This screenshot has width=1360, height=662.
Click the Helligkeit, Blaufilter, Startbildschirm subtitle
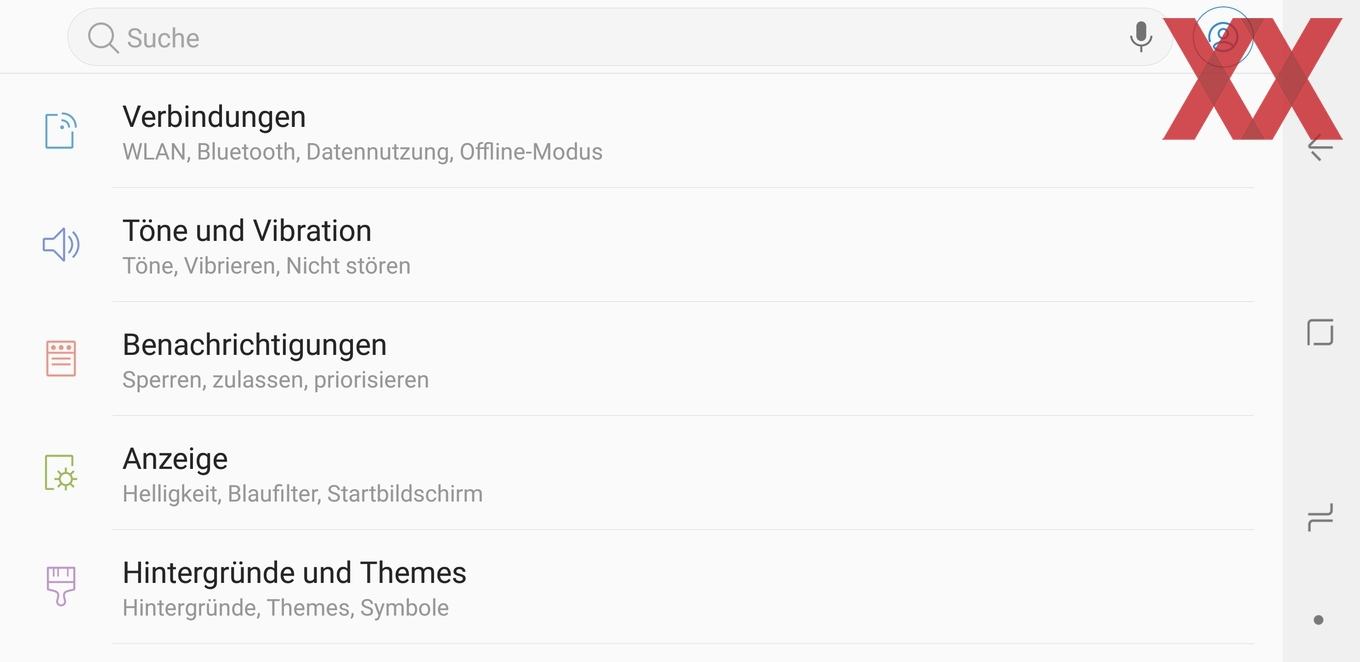click(x=302, y=494)
